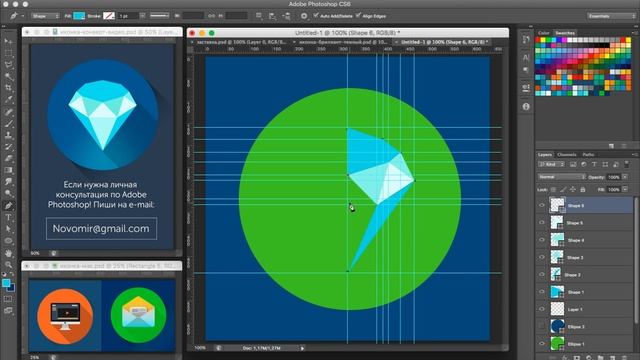Select the History Brush tool
The width and height of the screenshot is (640, 360).
[x=8, y=147]
